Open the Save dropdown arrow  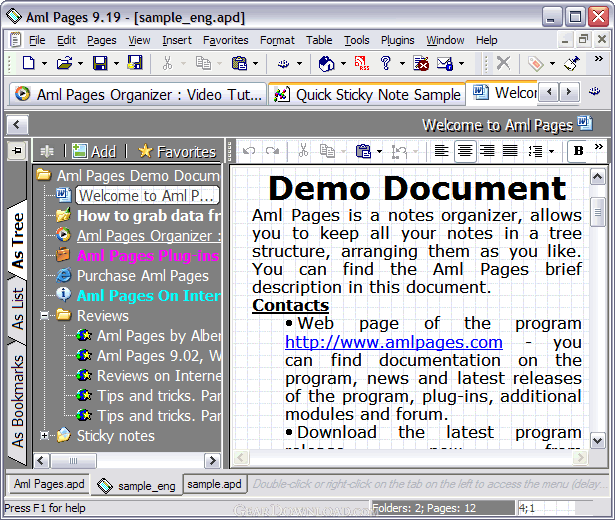(116, 63)
